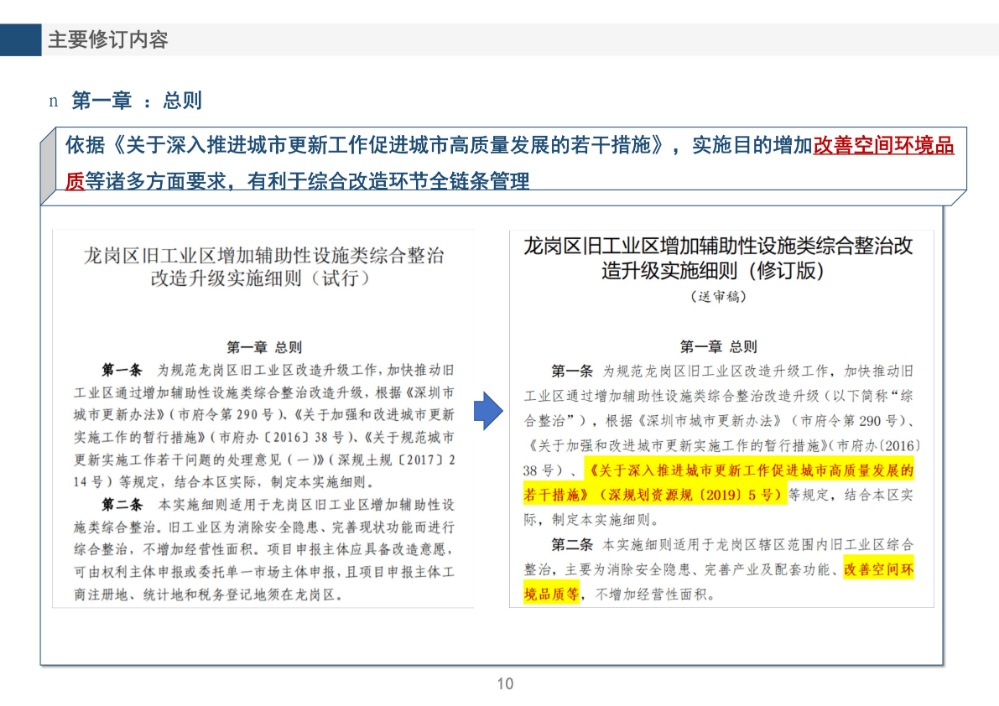999x706 pixels.
Task: Click the title 造升级实施细则(修订版)
Action: point(712,271)
